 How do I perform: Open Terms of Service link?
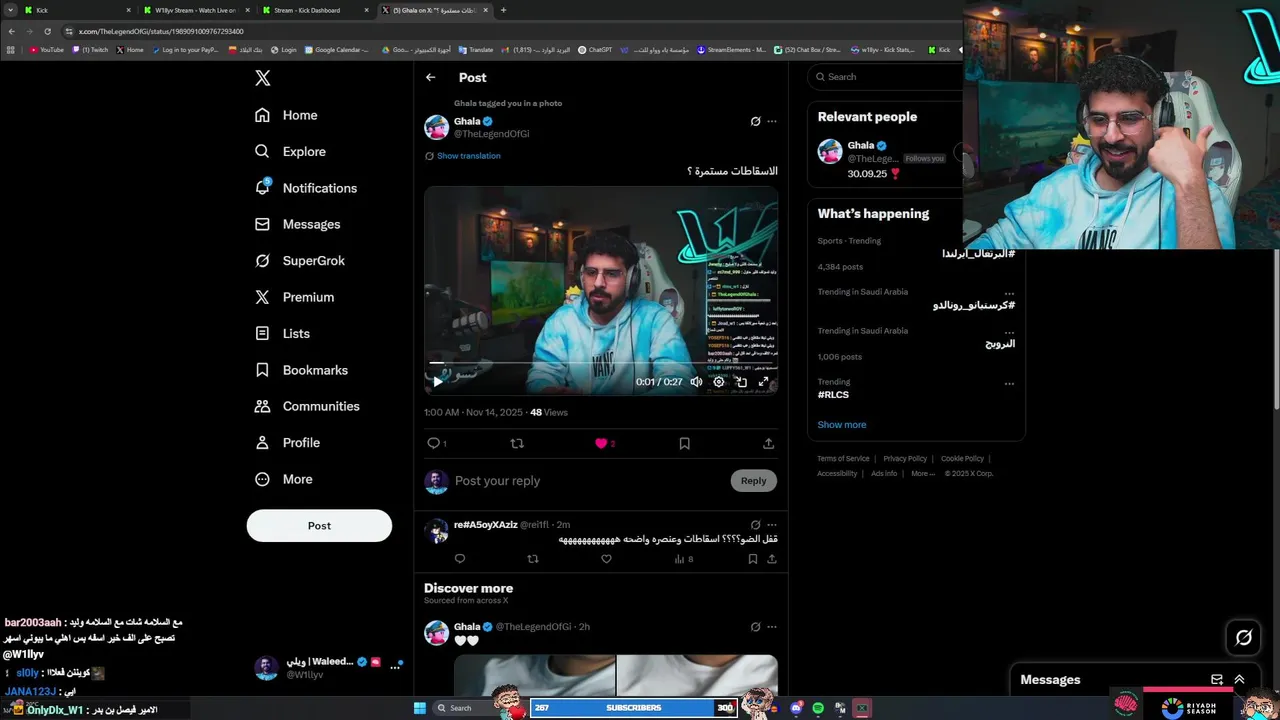(843, 459)
